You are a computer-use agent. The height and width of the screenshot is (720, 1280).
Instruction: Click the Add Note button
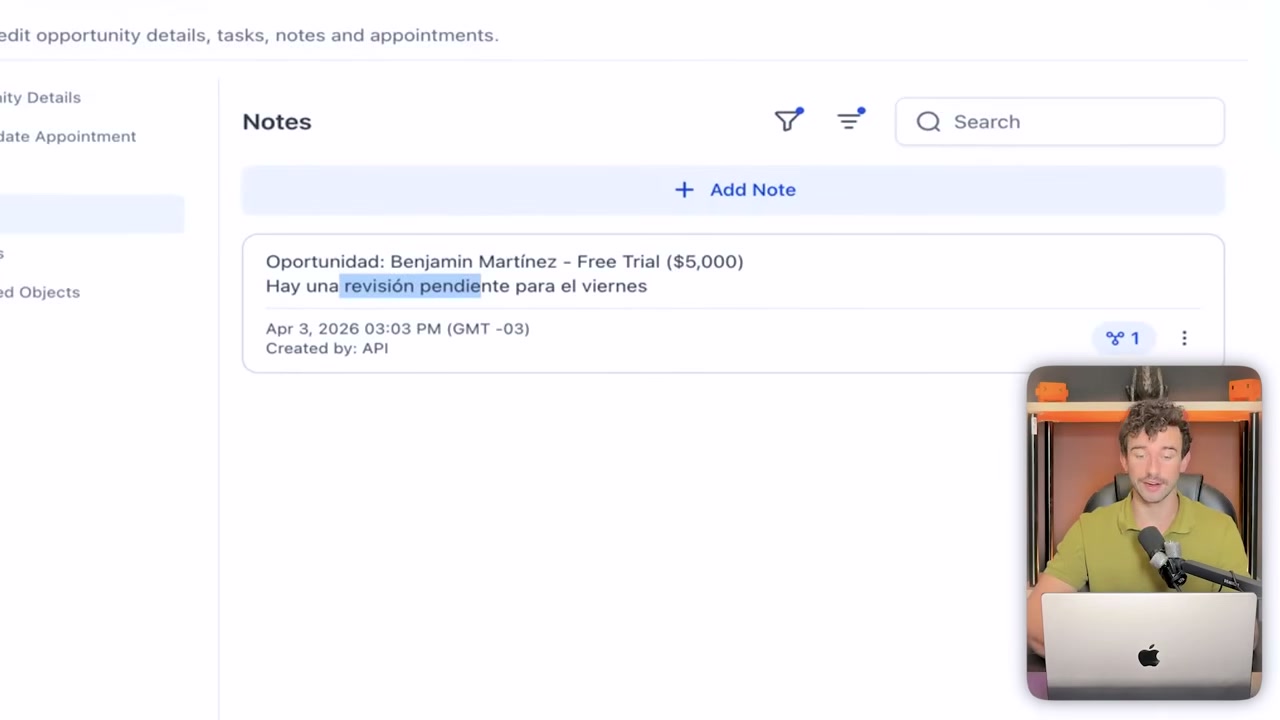pyautogui.click(x=733, y=190)
